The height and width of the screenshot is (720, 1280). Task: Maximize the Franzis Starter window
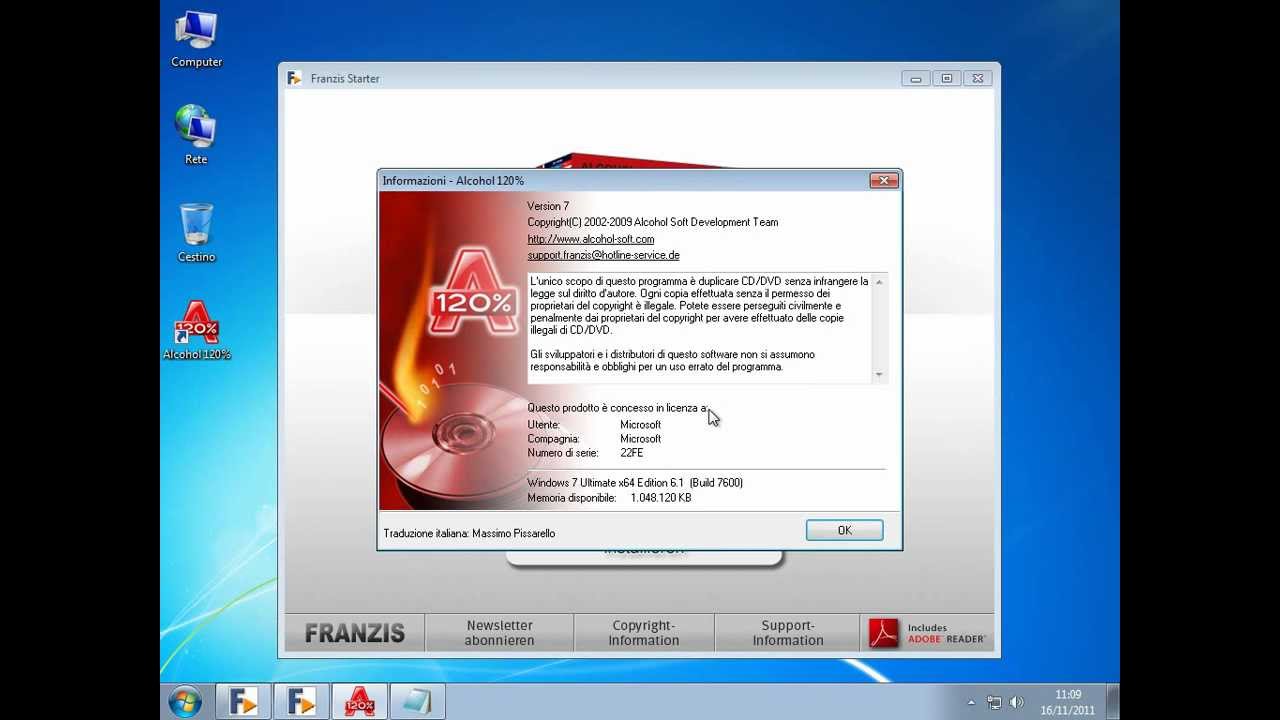(946, 78)
